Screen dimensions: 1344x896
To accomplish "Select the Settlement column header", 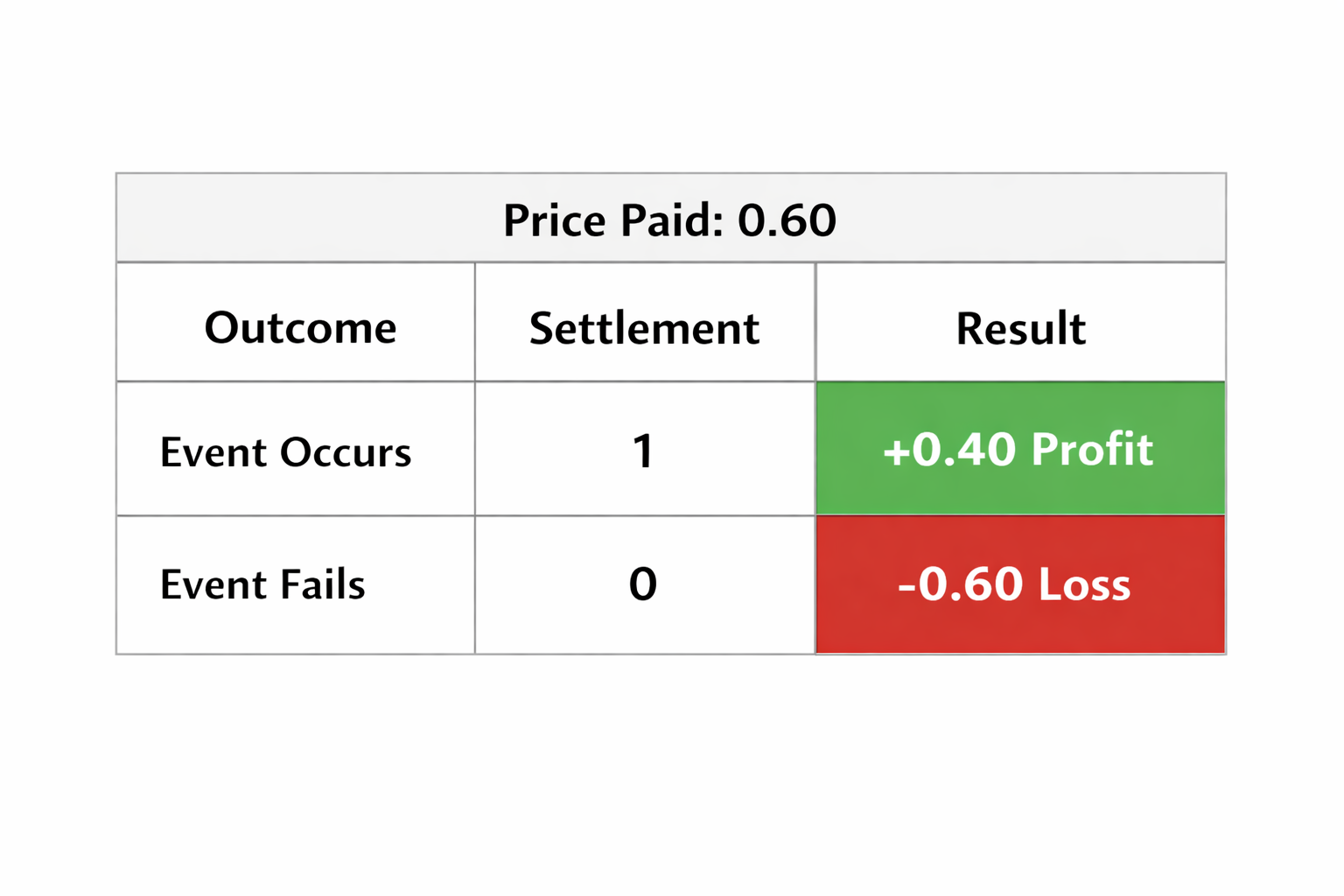I will click(x=644, y=329).
